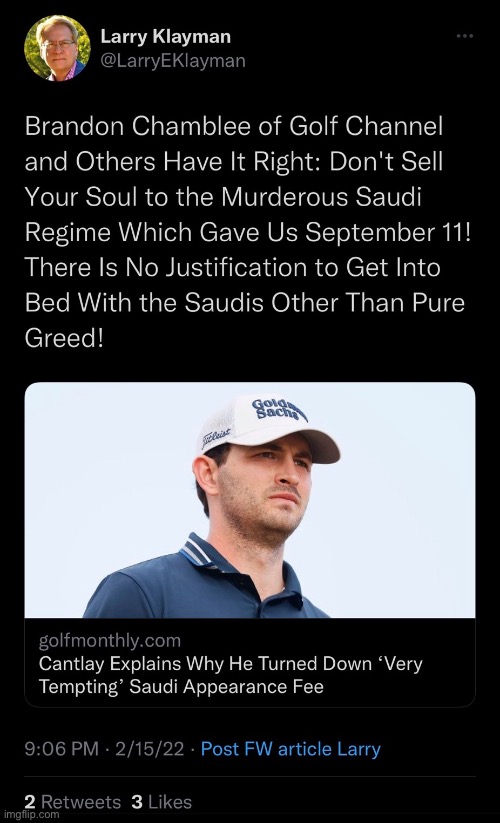
Task: Open the Cantlay Explains article headline
Action: click(230, 675)
